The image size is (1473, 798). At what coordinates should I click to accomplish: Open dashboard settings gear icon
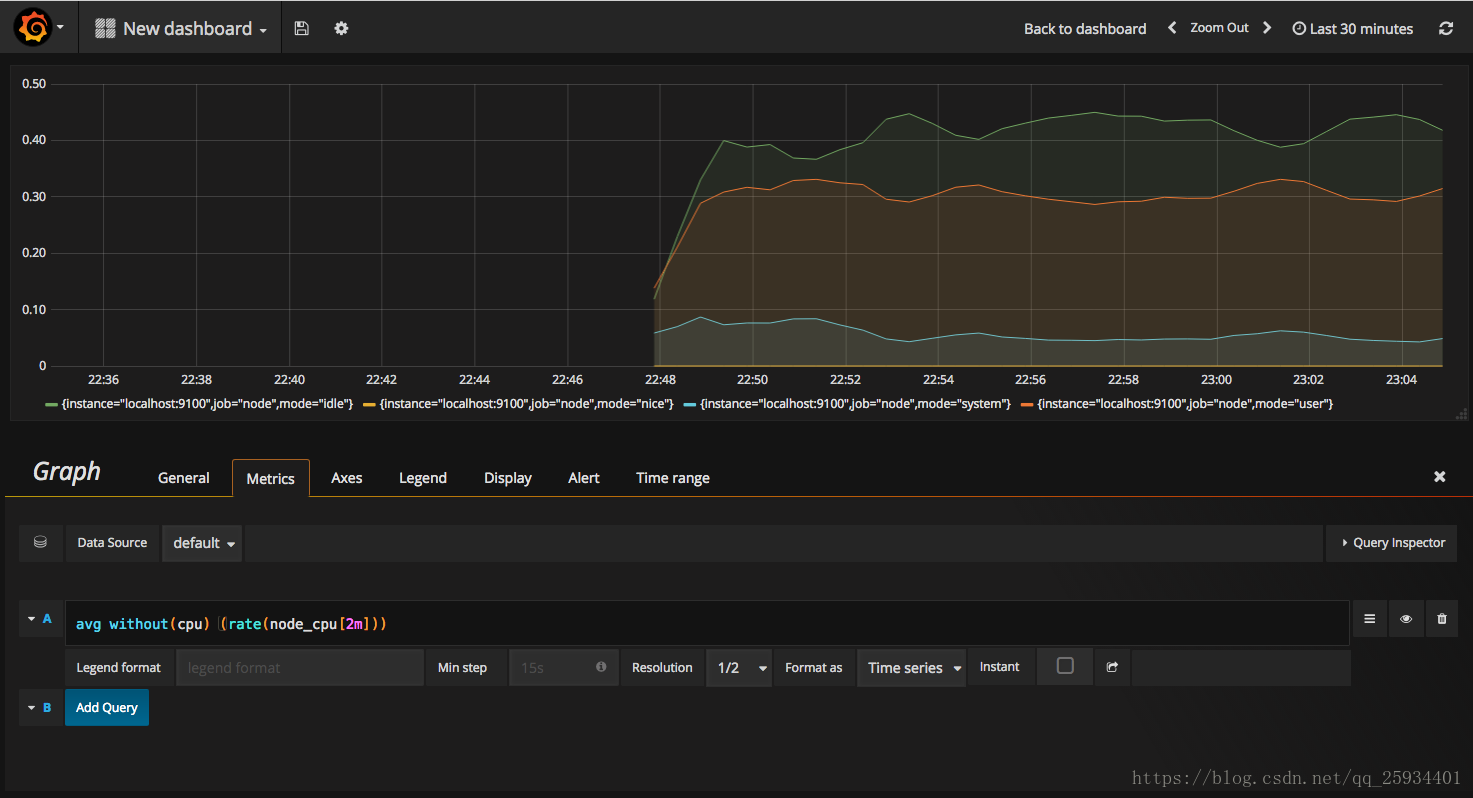pos(341,28)
